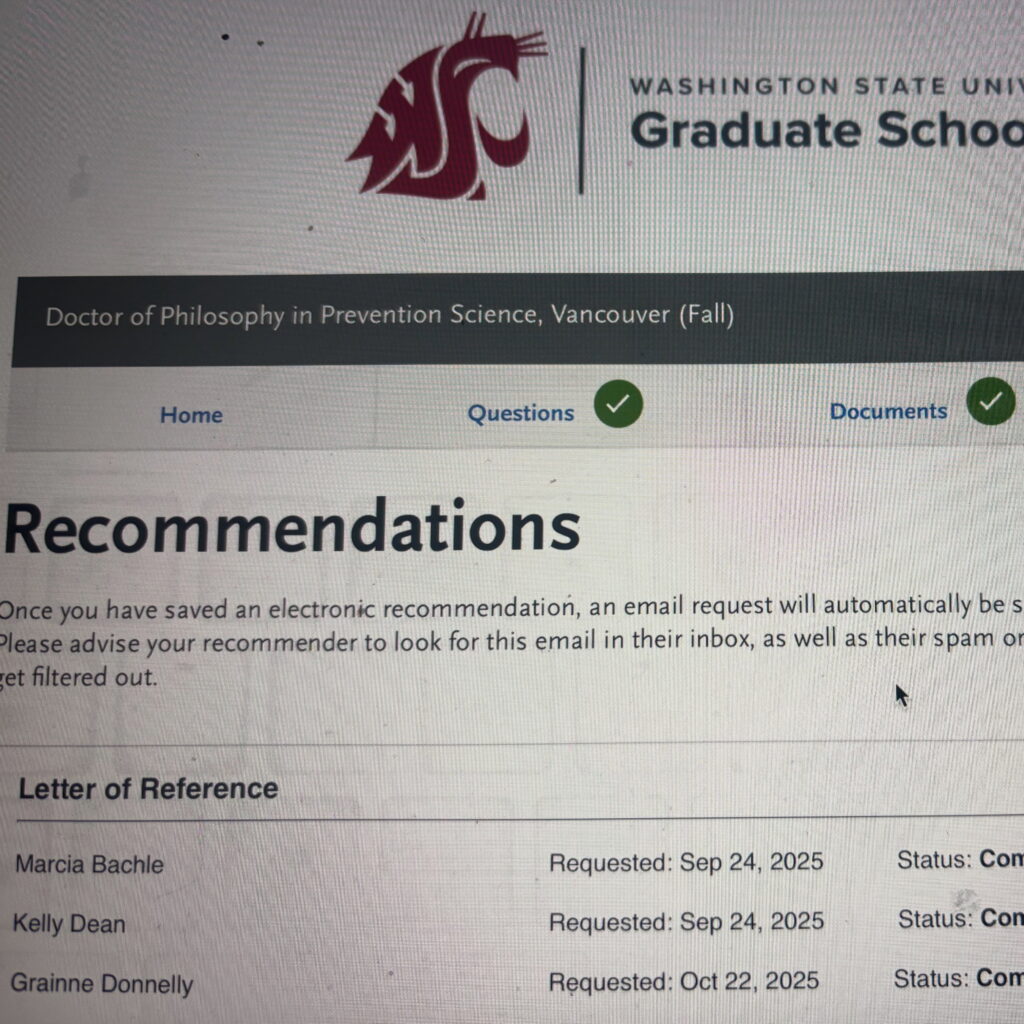This screenshot has height=1024, width=1024.
Task: Go to the Documents tab
Action: tap(888, 411)
